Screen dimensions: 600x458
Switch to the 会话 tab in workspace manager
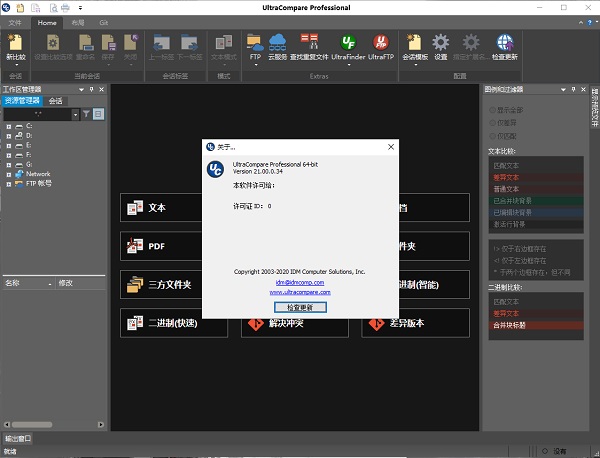(x=56, y=101)
